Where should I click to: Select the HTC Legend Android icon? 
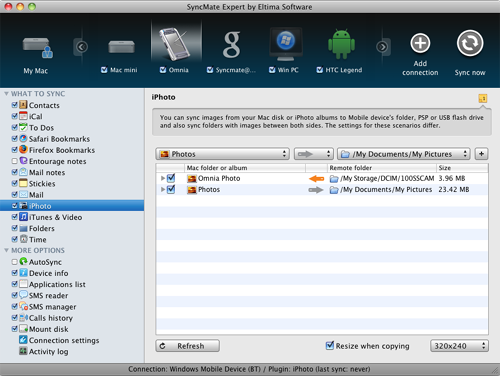click(341, 44)
